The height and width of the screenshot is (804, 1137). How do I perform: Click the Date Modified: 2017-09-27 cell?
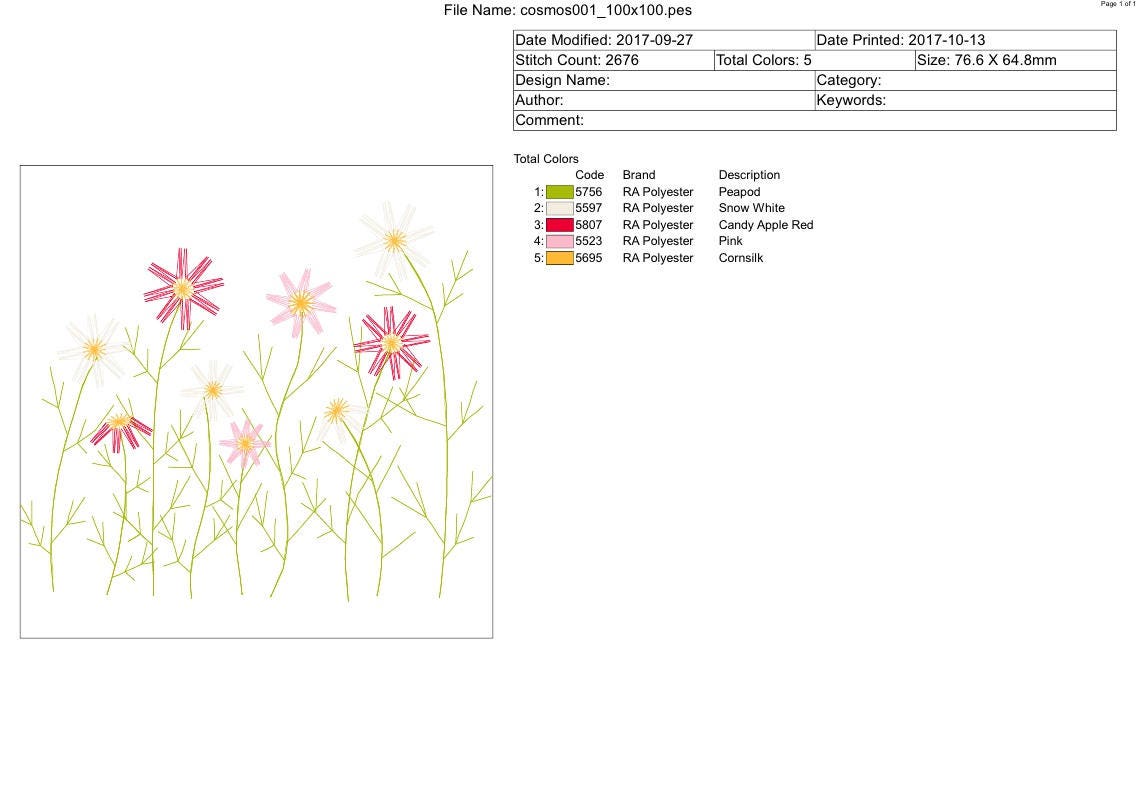click(x=660, y=40)
